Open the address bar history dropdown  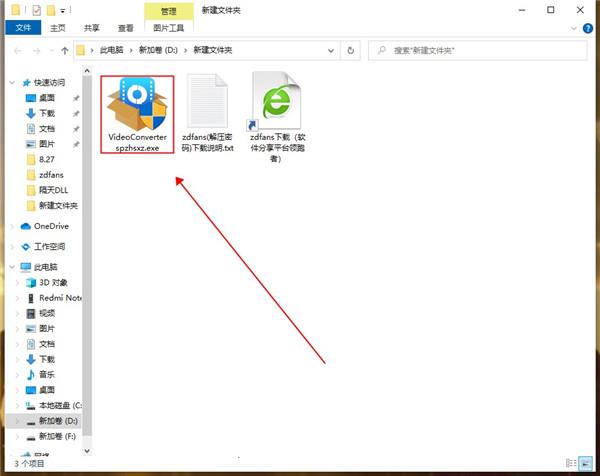click(x=331, y=51)
